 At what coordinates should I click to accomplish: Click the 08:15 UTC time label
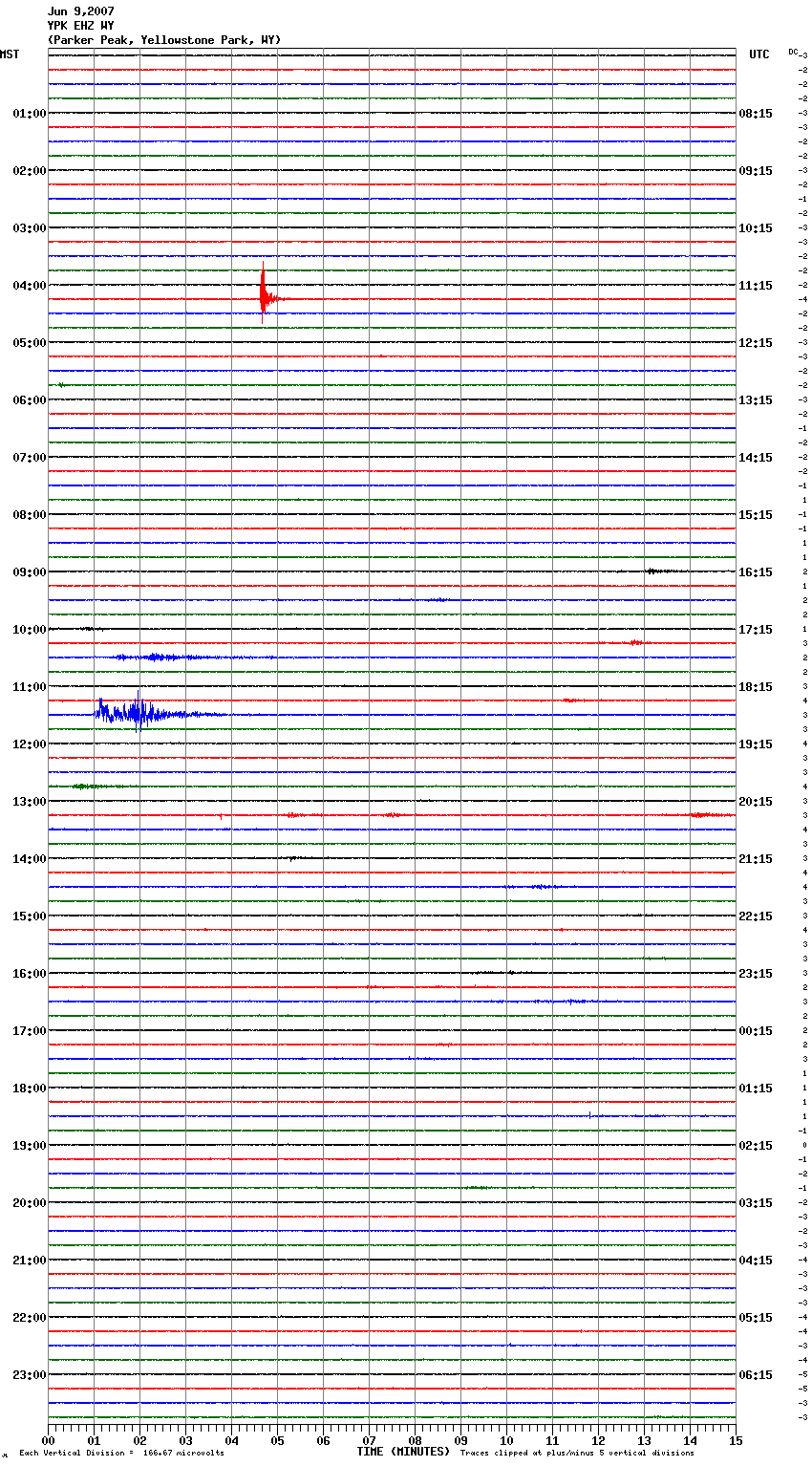756,114
